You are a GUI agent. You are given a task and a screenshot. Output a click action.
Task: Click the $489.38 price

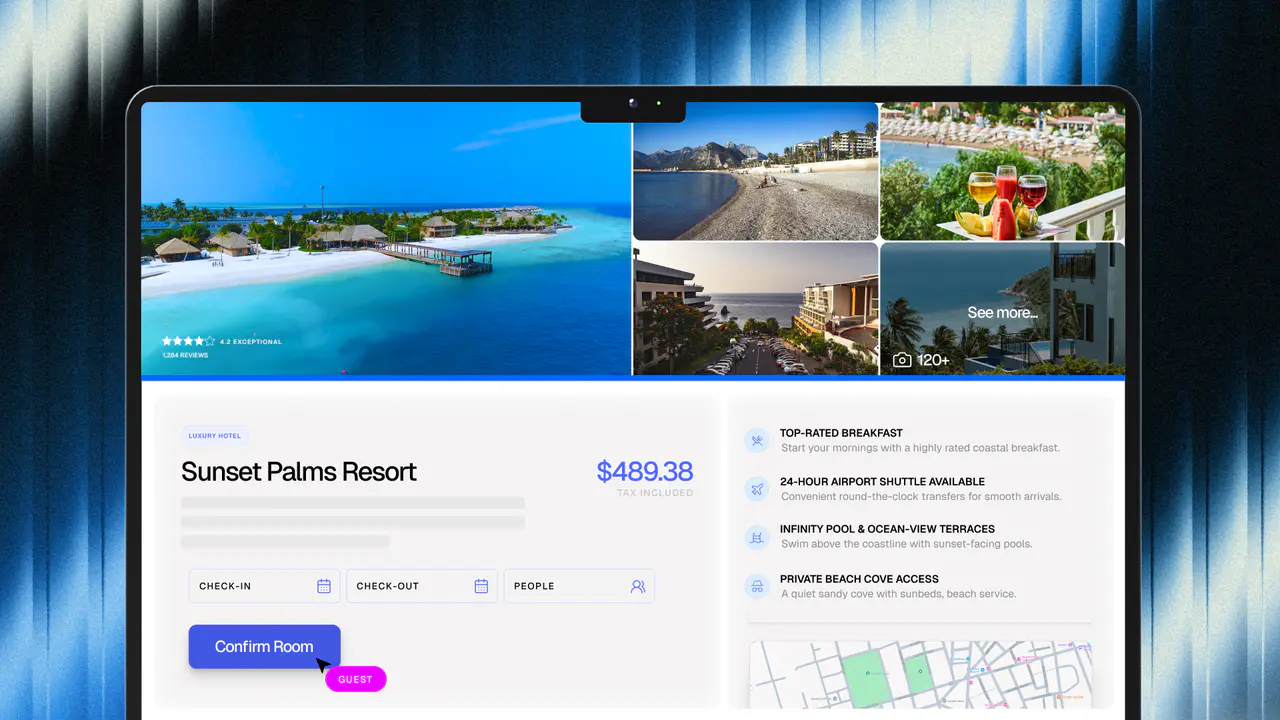pyautogui.click(x=645, y=471)
